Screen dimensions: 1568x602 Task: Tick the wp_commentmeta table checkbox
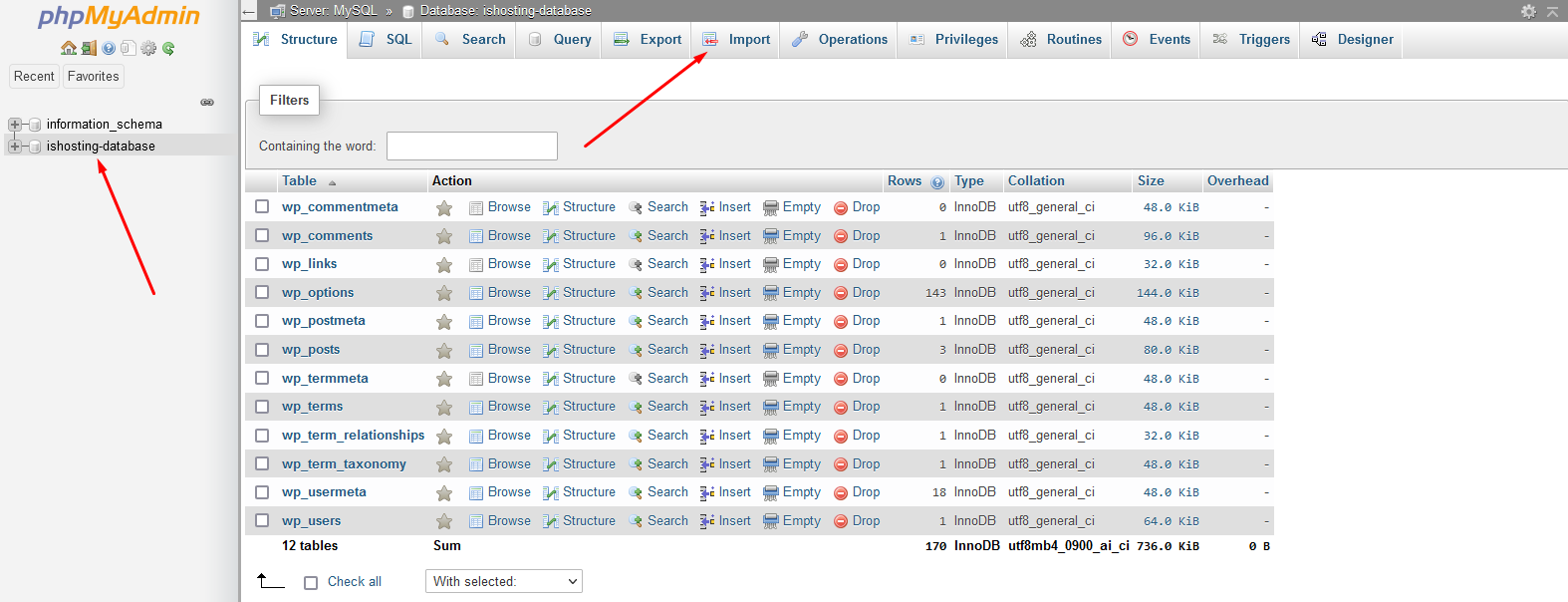(x=262, y=206)
